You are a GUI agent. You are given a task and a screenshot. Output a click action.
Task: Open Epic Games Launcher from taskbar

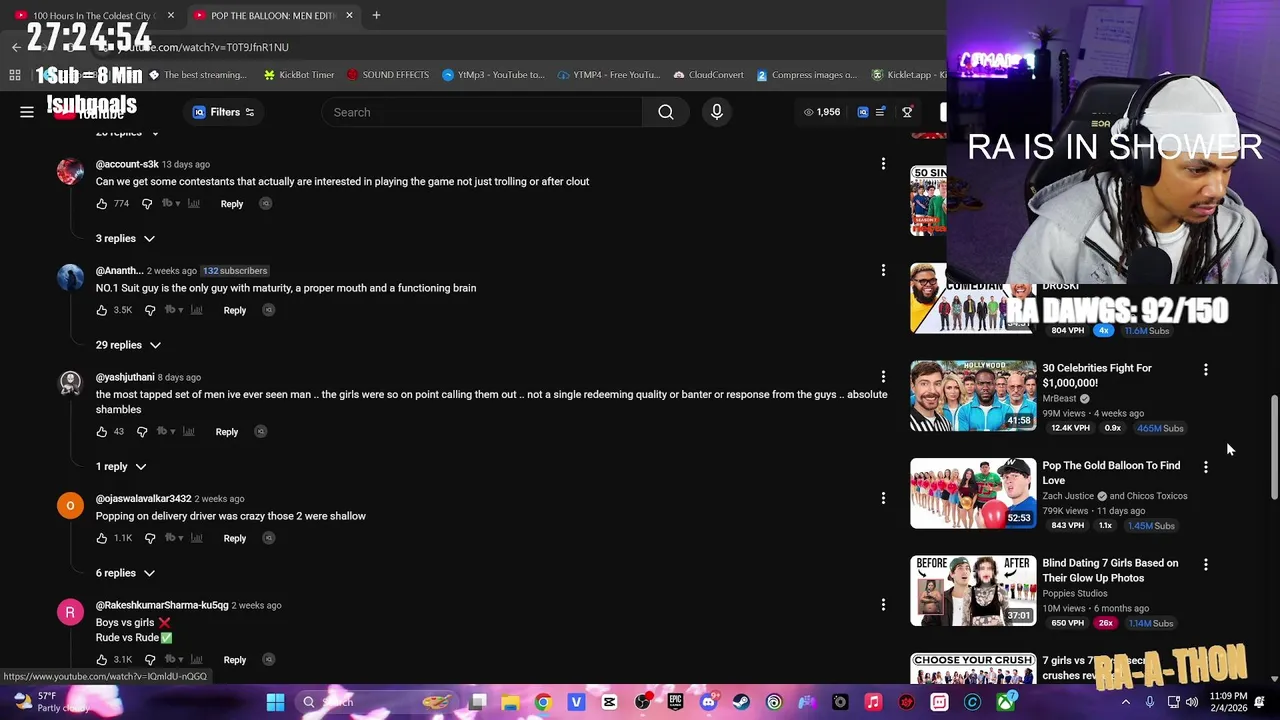(675, 702)
